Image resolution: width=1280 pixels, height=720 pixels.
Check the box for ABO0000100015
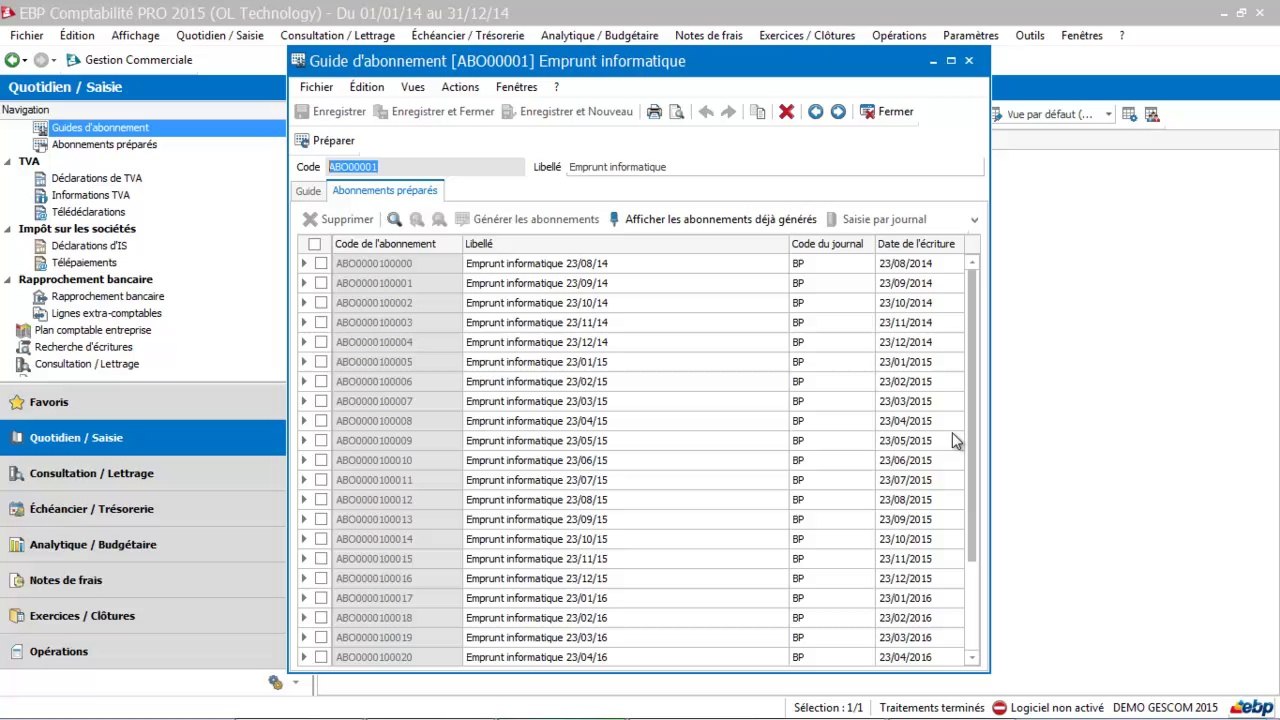pyautogui.click(x=320, y=559)
